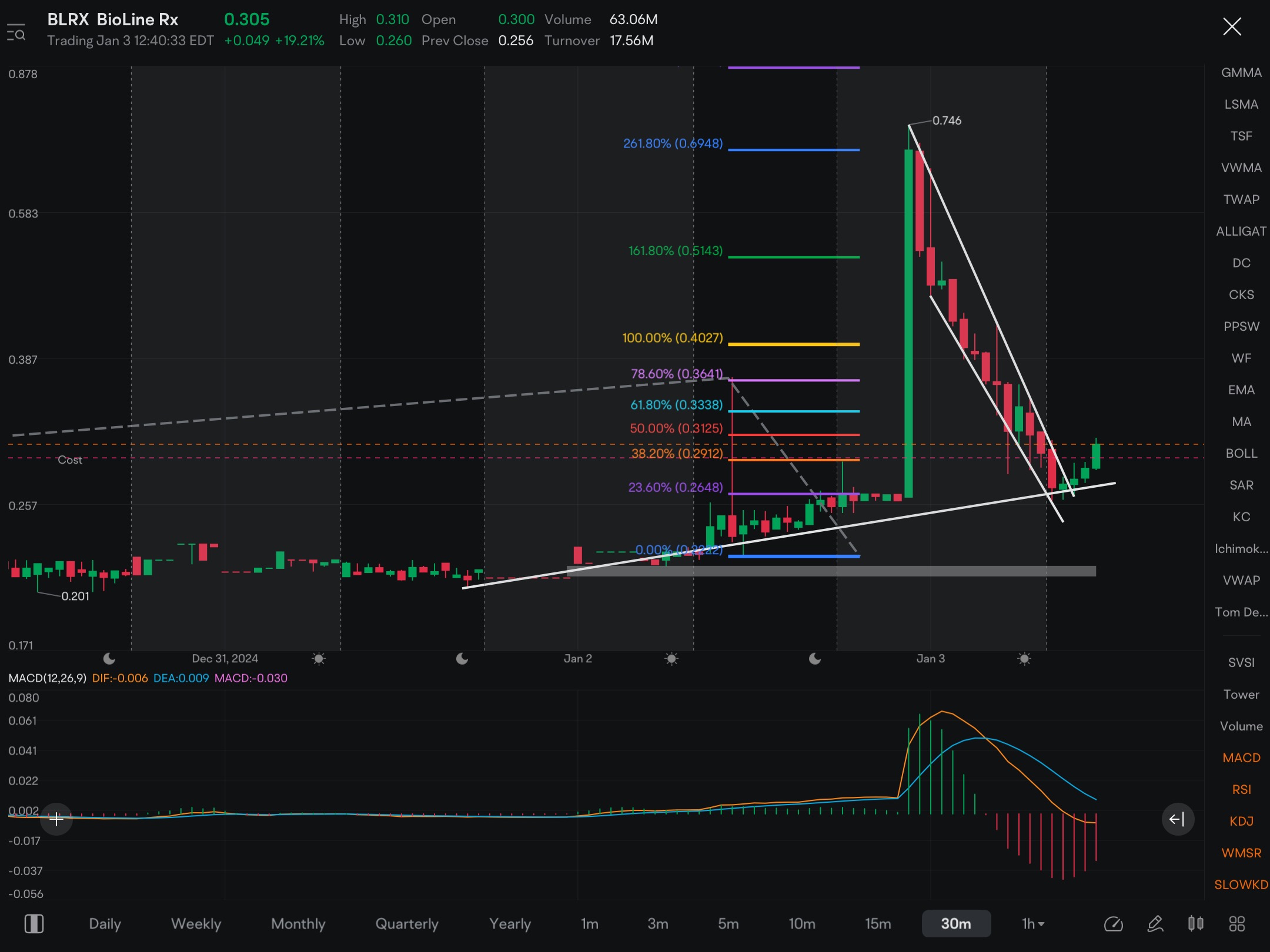Select the 161.80% (0.5143) Fibonacci level

tap(675, 250)
